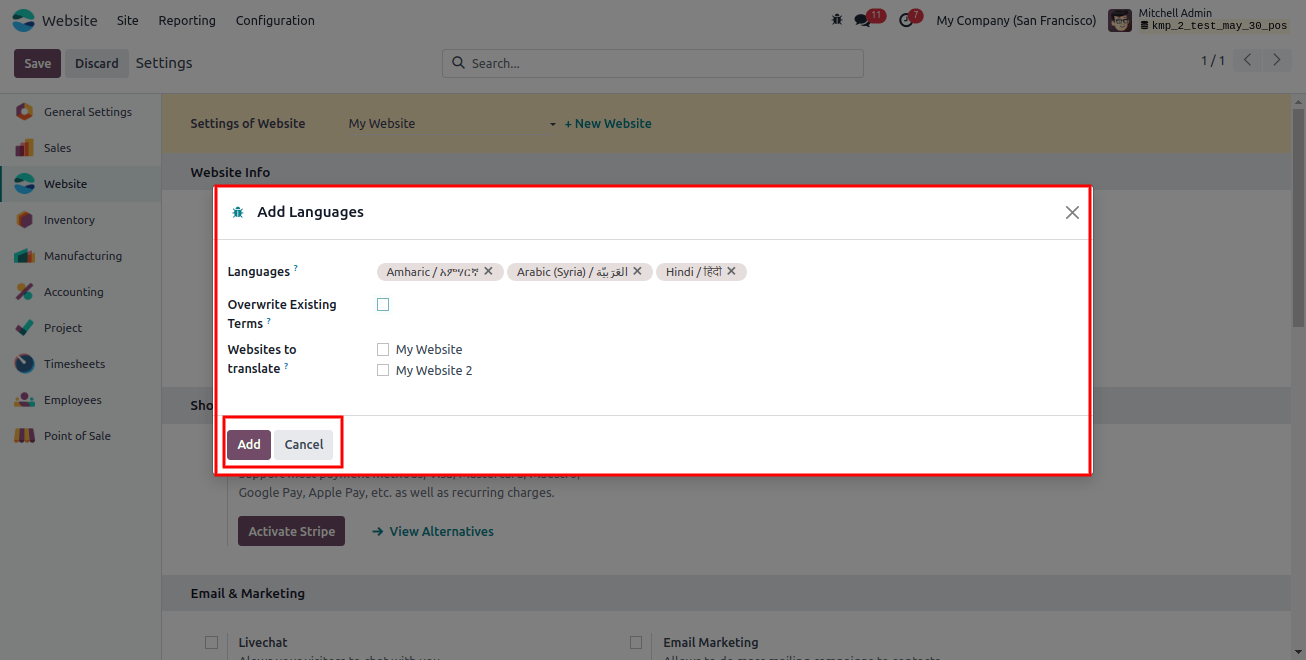
Task: Select Website settings tab in sidebar
Action: (x=80, y=184)
